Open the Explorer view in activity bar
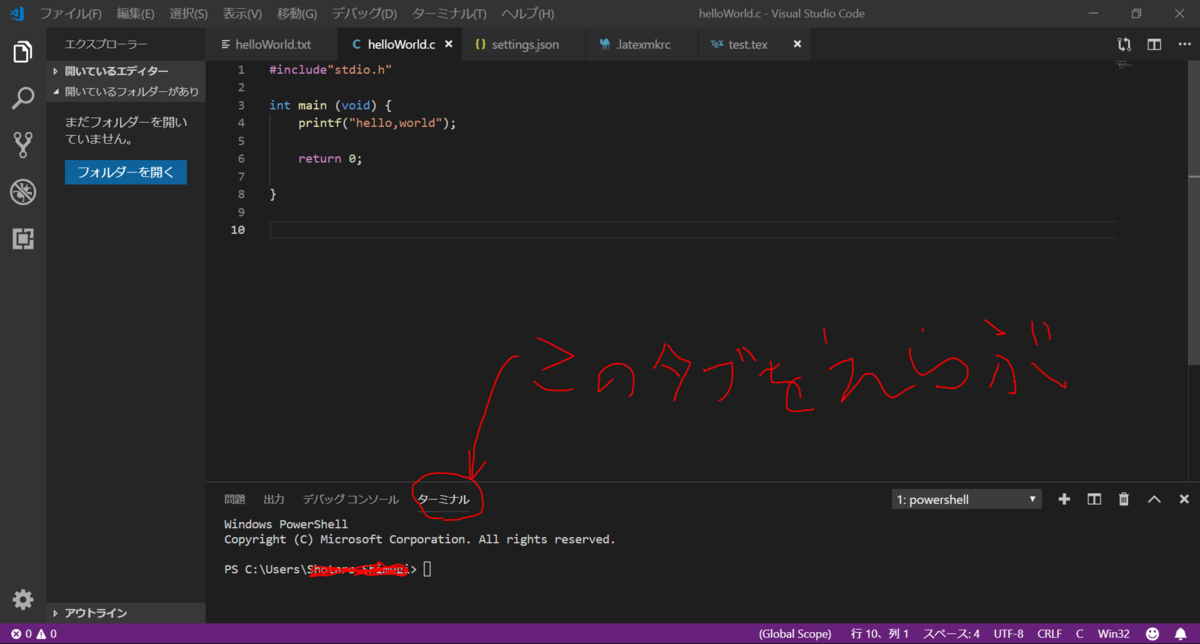Viewport: 1200px width, 644px height. [23, 52]
